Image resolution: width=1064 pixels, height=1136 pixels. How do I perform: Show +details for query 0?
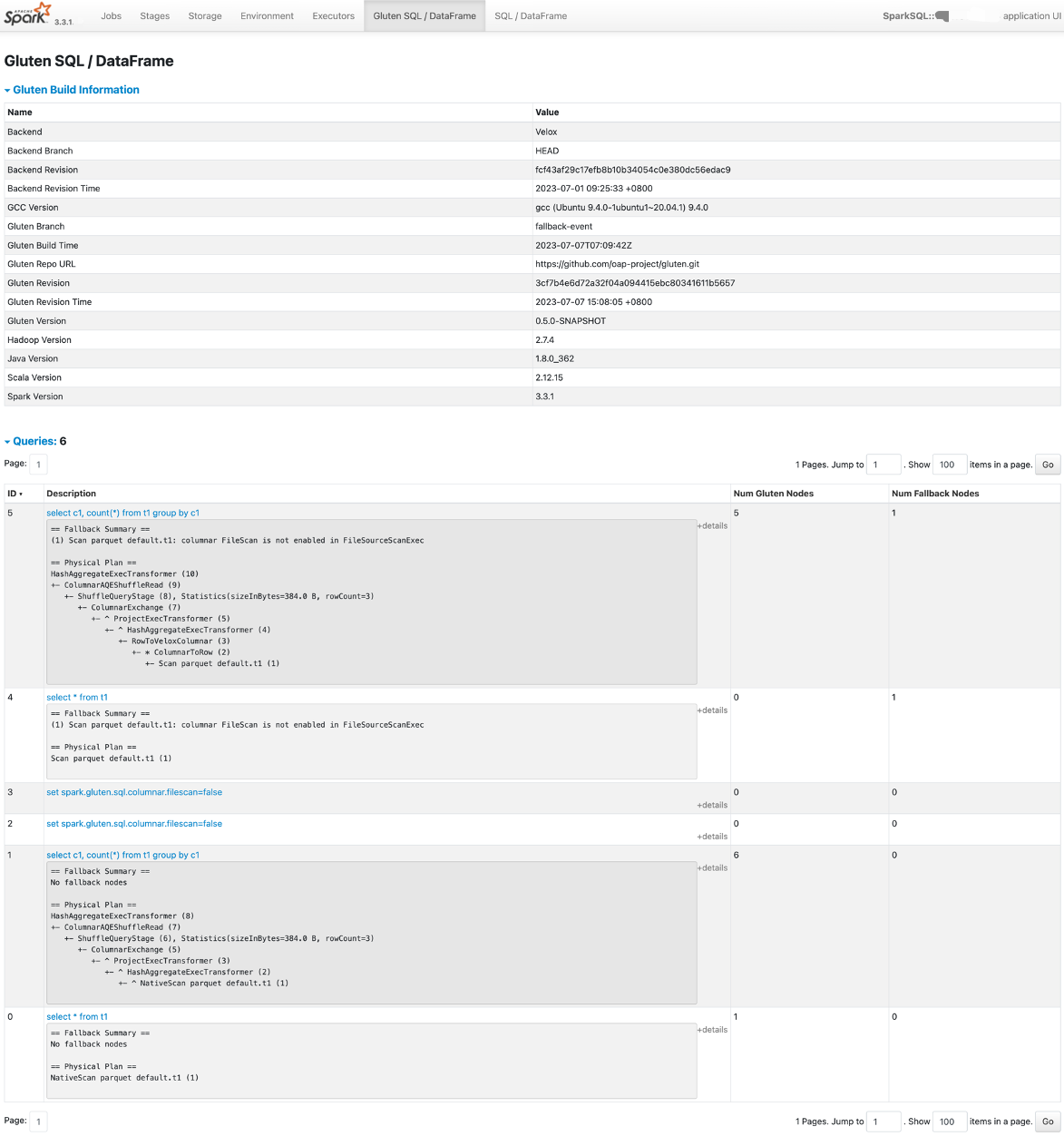click(x=712, y=1030)
